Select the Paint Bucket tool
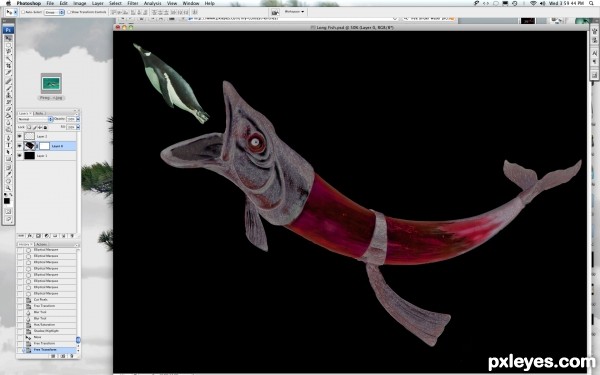Viewport: 600px width, 375px height. click(x=8, y=116)
